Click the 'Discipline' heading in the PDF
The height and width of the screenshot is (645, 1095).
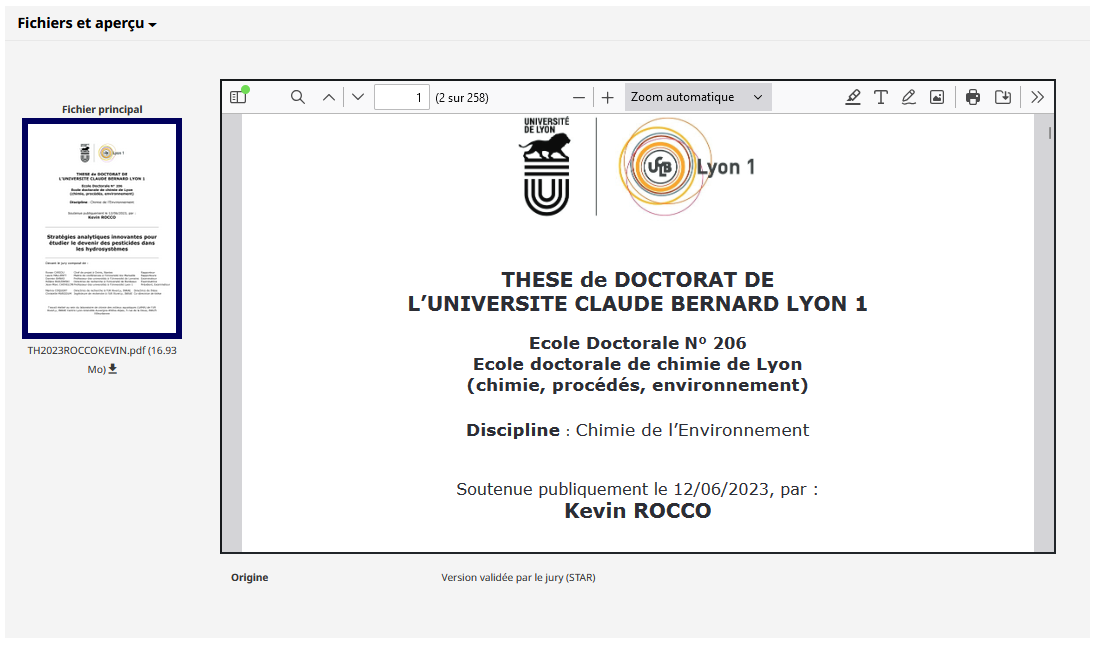click(x=513, y=430)
